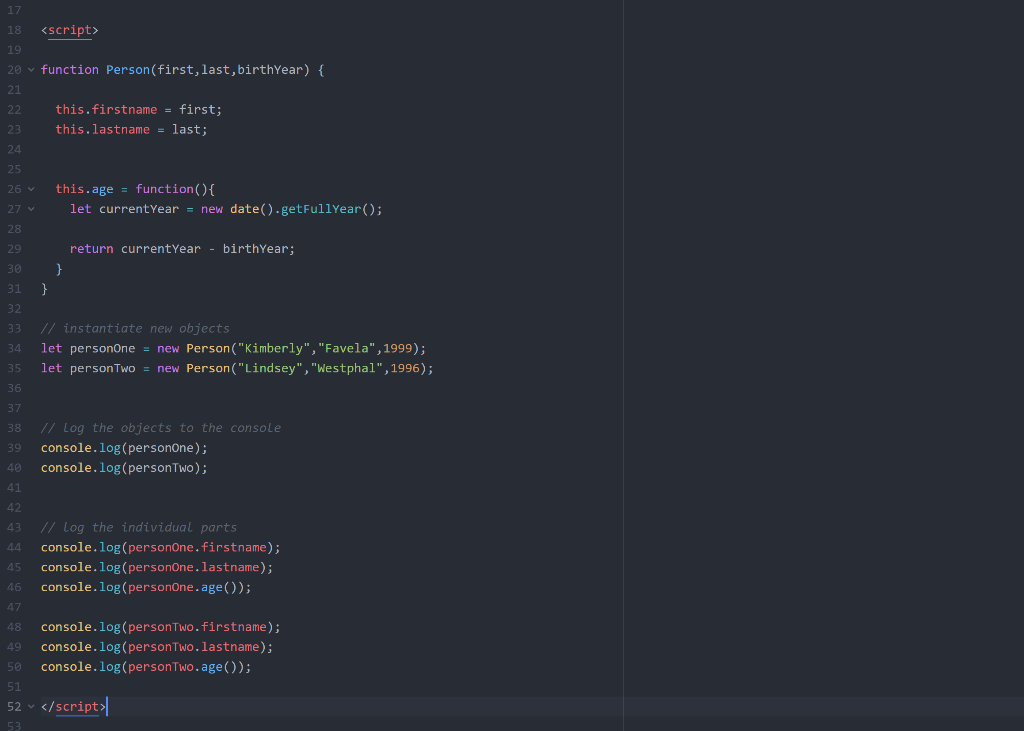Click 'personTwo.lastname' on line 49
Image resolution: width=1024 pixels, height=731 pixels.
193,647
